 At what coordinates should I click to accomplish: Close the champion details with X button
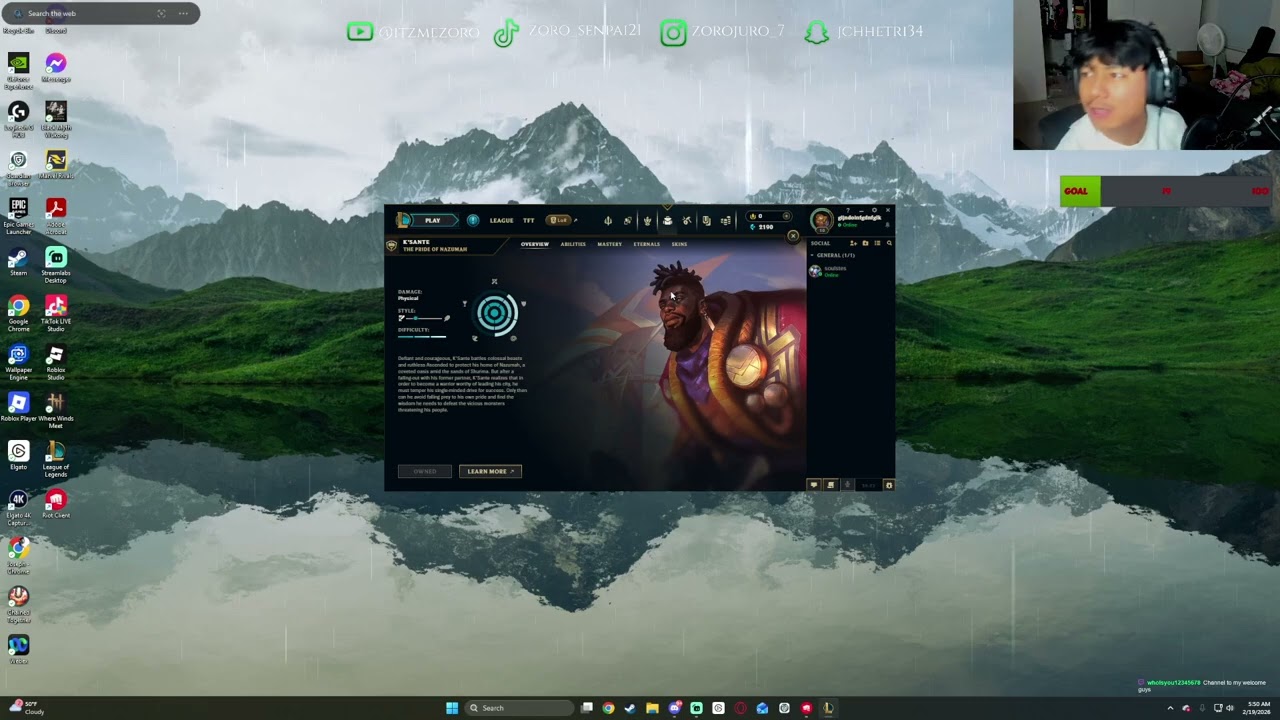pyautogui.click(x=793, y=236)
